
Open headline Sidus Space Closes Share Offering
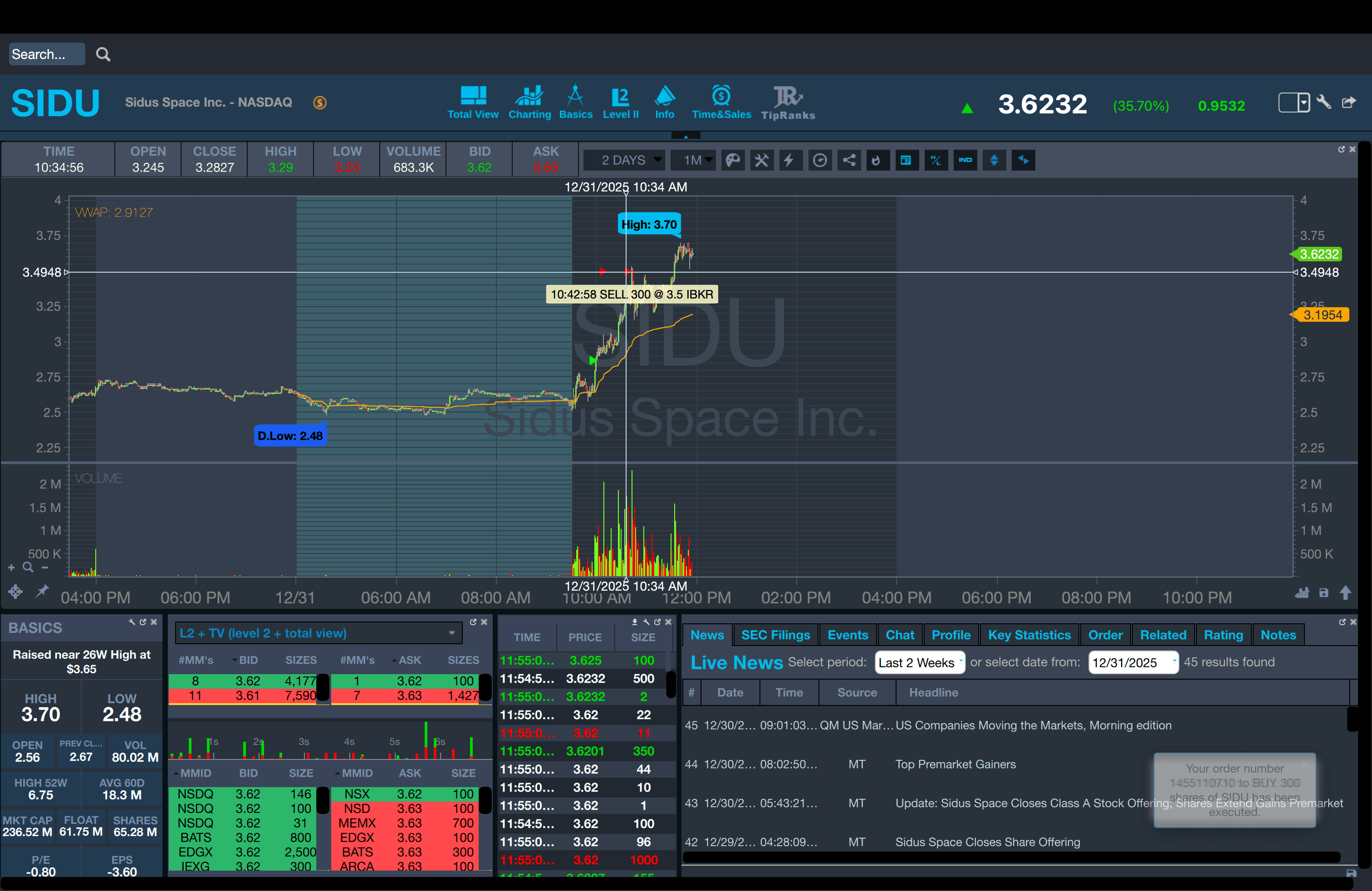(987, 842)
